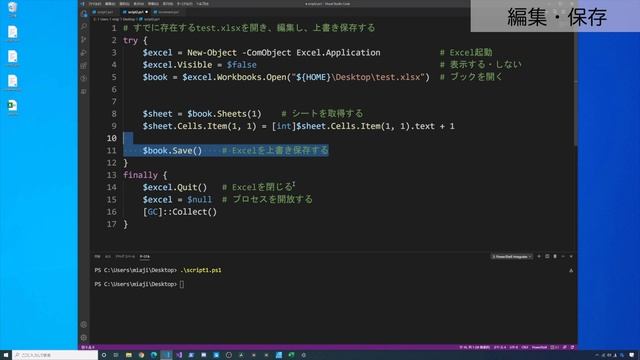This screenshot has height=360, width=640.
Task: Click '$sheet = $book.Sheets(1)' on line 8
Action: [x=202, y=114]
